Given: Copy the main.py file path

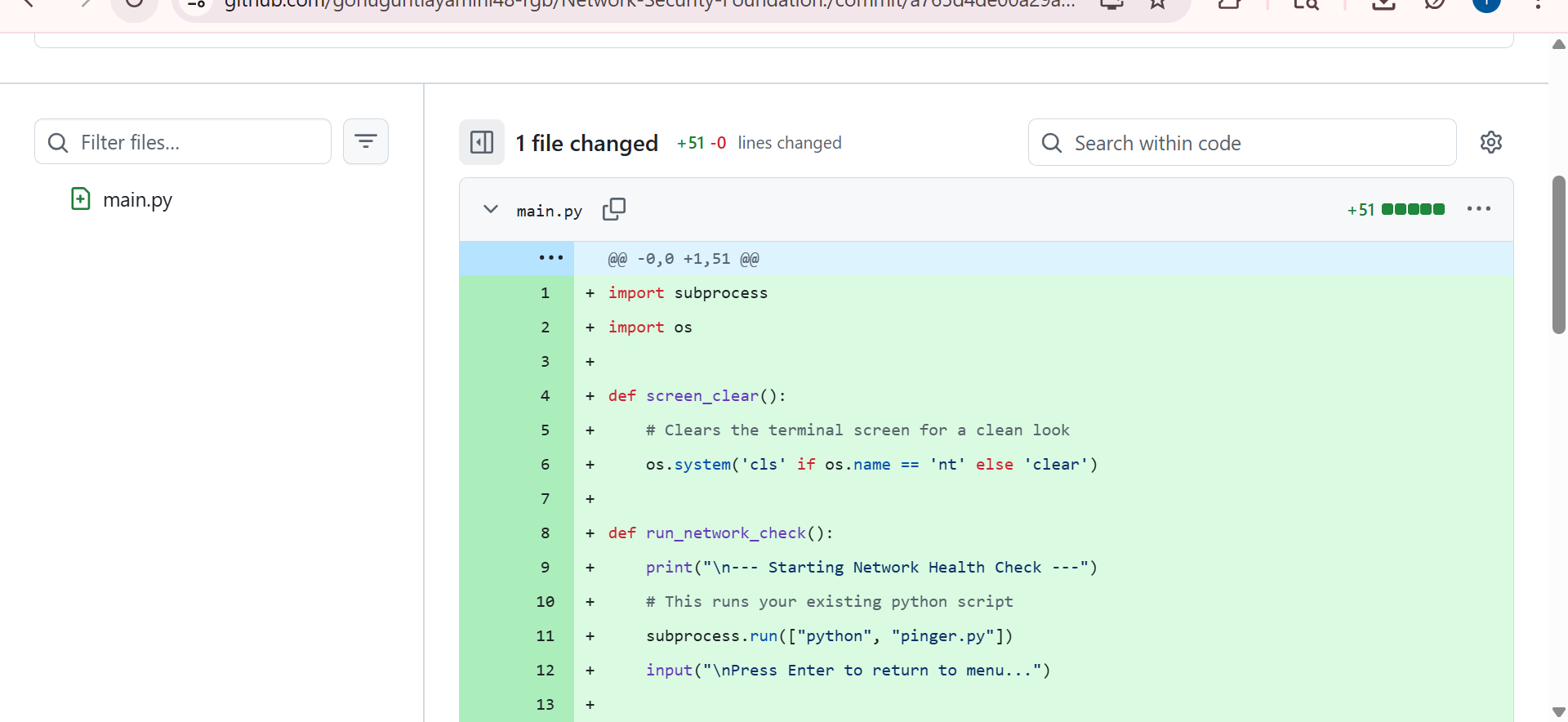Looking at the screenshot, I should tap(614, 210).
